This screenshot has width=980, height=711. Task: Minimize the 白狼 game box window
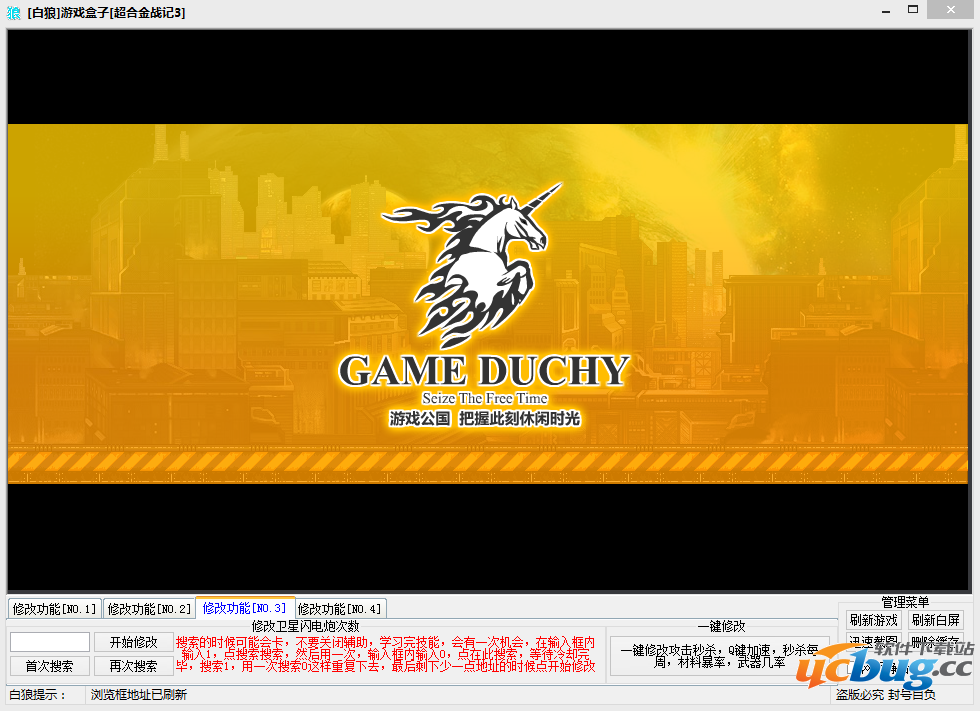tap(885, 10)
